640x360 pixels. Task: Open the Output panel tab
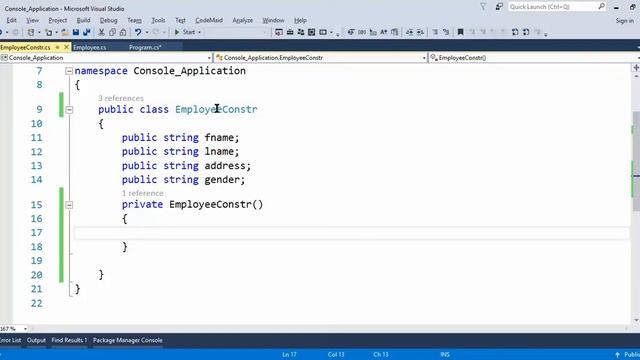point(36,340)
